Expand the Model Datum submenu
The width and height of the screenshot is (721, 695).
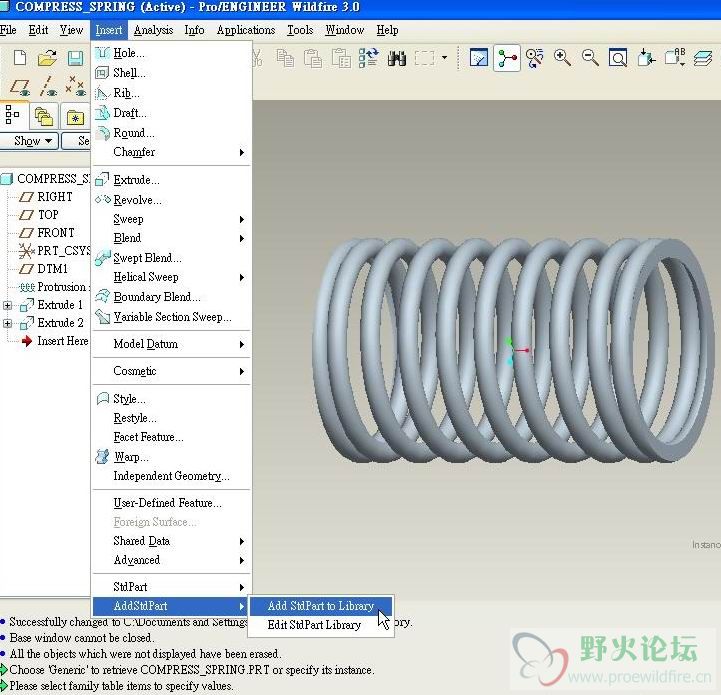[172, 344]
